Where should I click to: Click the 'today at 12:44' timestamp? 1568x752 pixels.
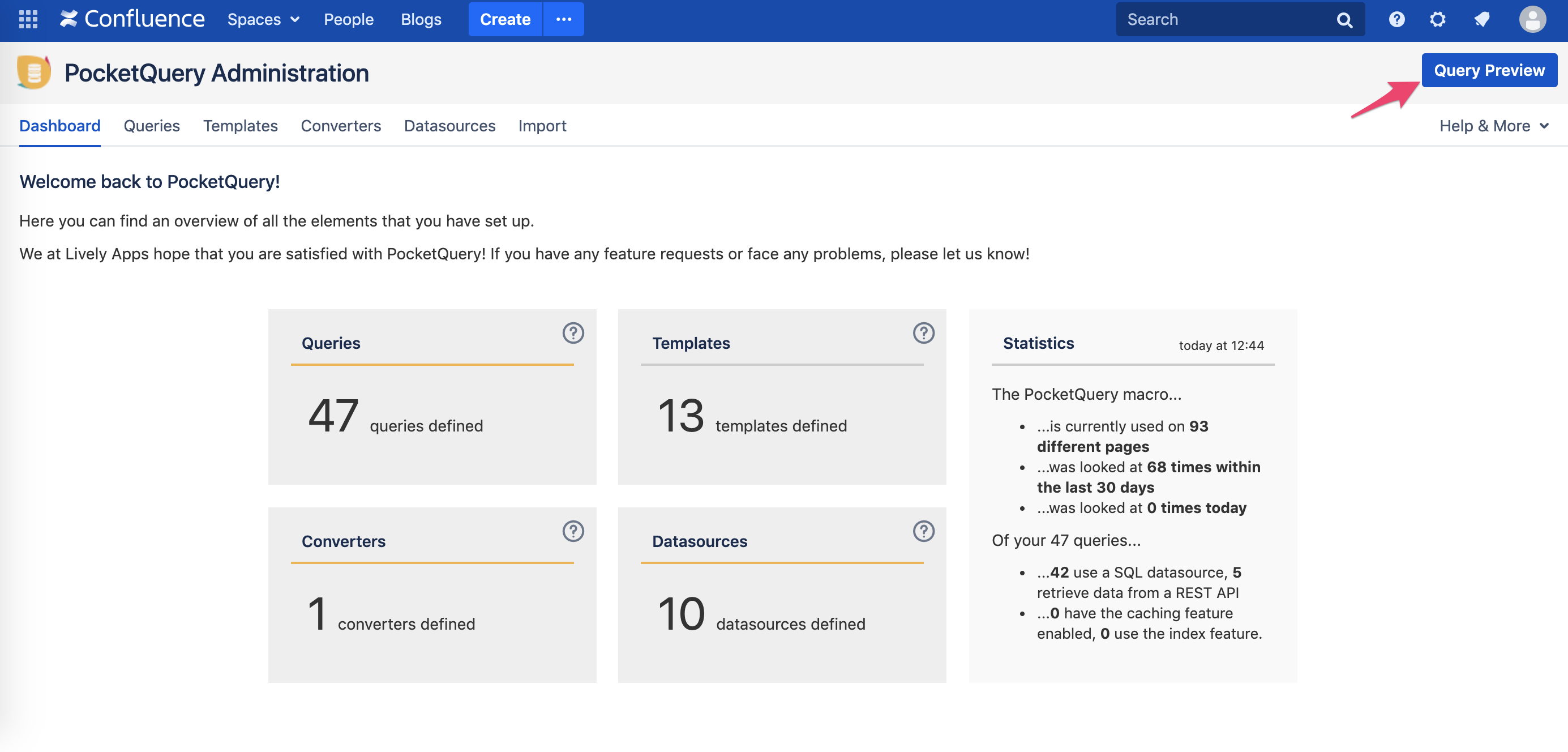pos(1221,345)
